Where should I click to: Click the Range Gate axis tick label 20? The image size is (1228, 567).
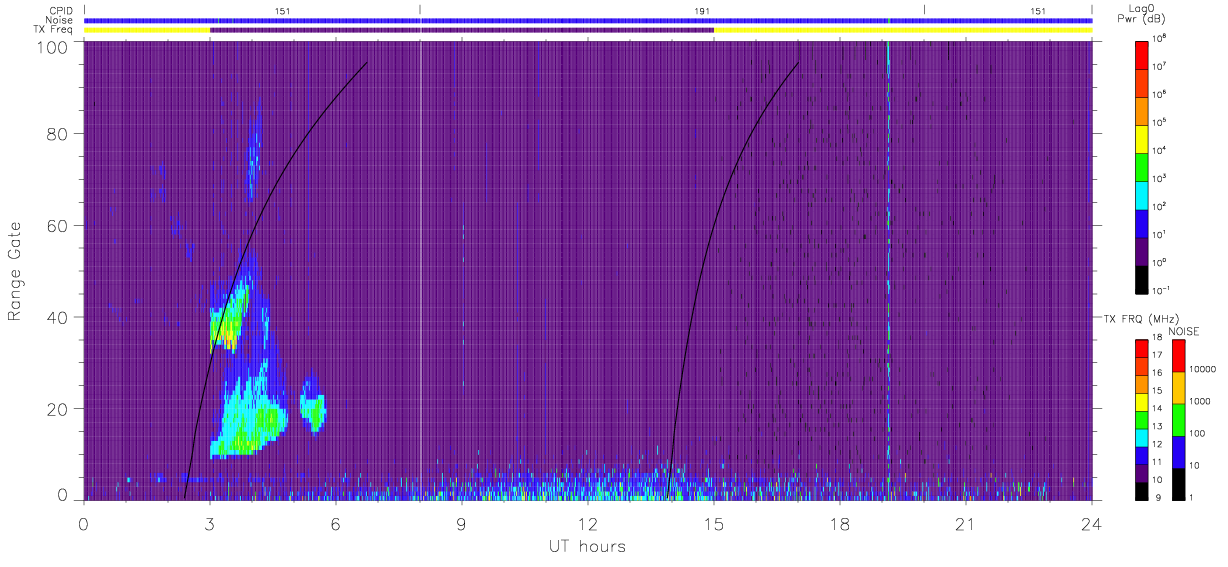pos(58,409)
